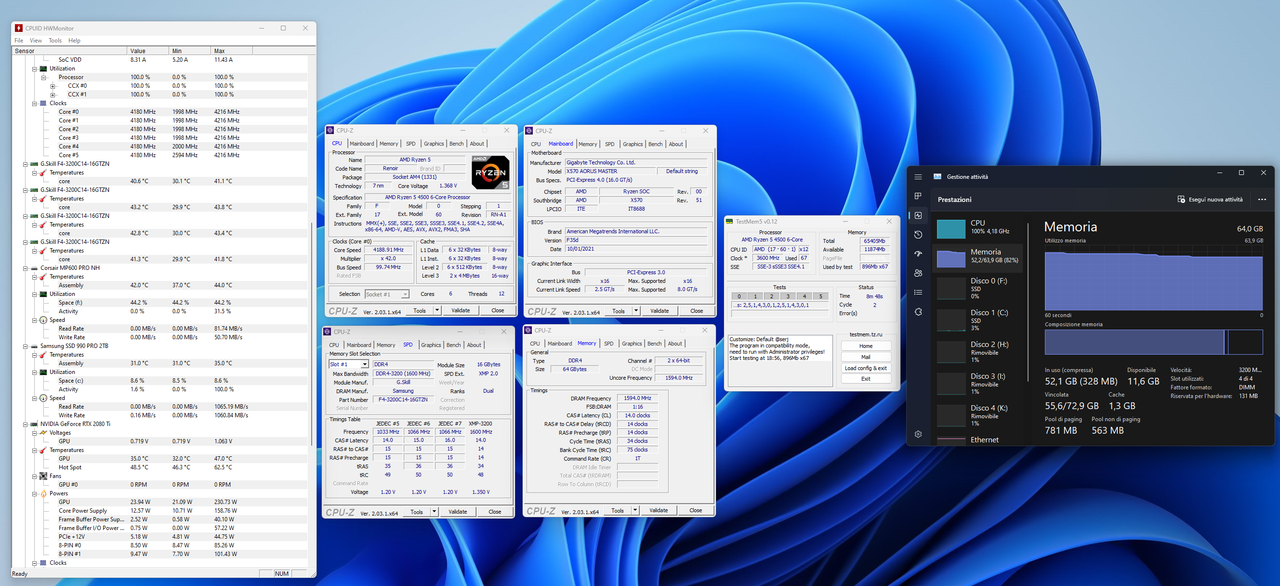Viewport: 1280px width, 586px height.
Task: Open Task Manager settings gear
Action: pos(919,434)
